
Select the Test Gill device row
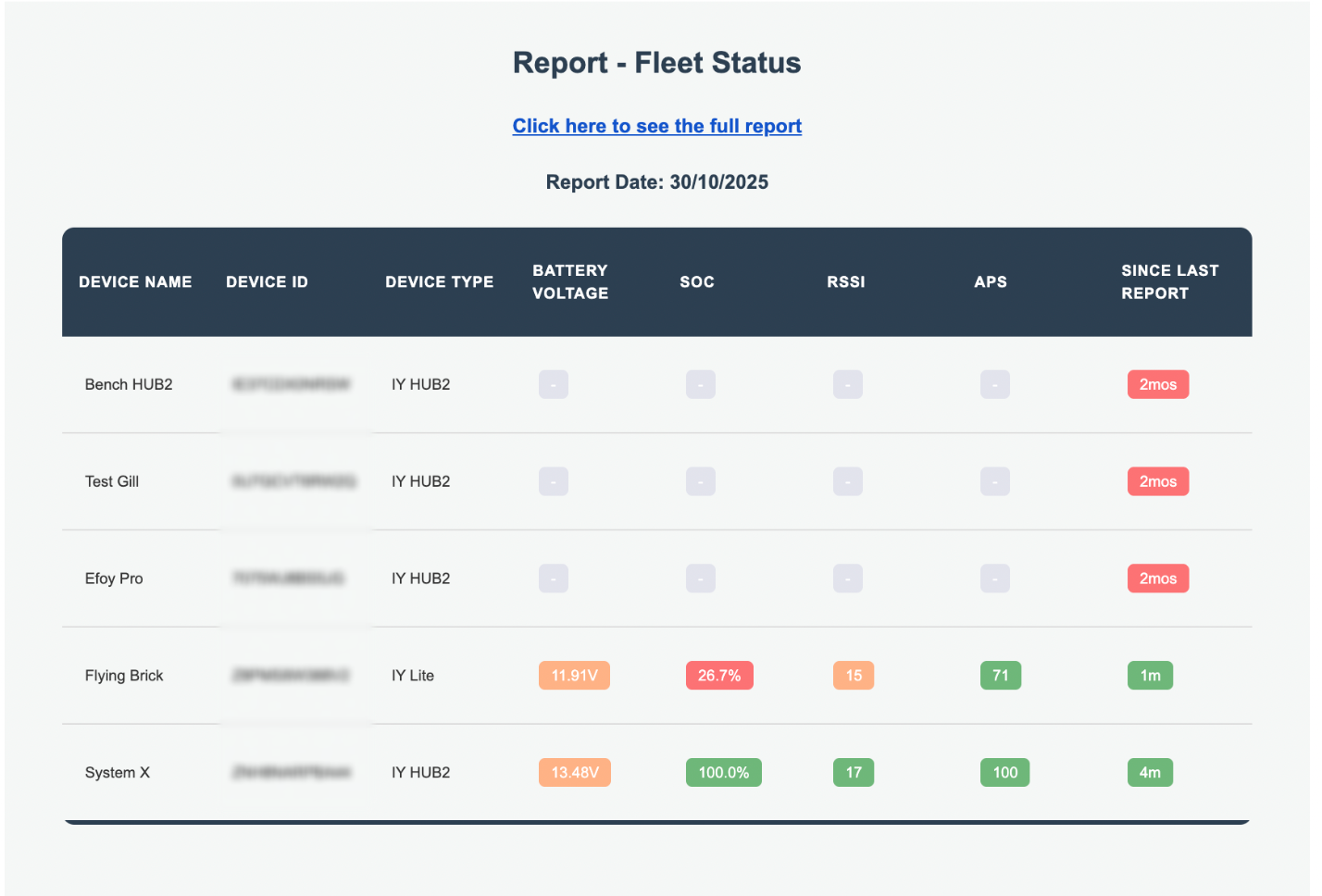coord(112,481)
